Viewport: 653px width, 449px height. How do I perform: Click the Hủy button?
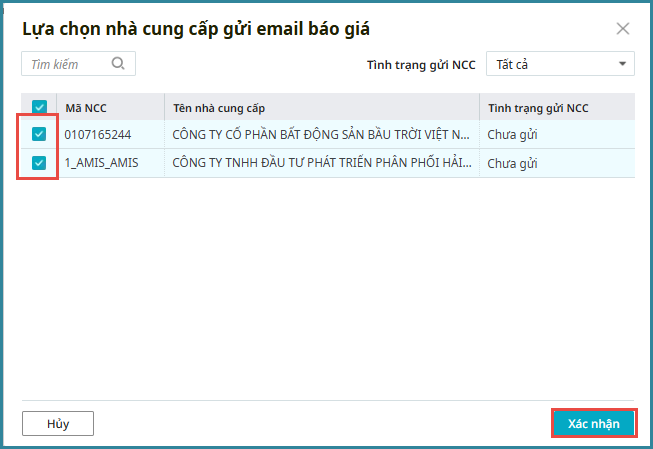[x=58, y=424]
